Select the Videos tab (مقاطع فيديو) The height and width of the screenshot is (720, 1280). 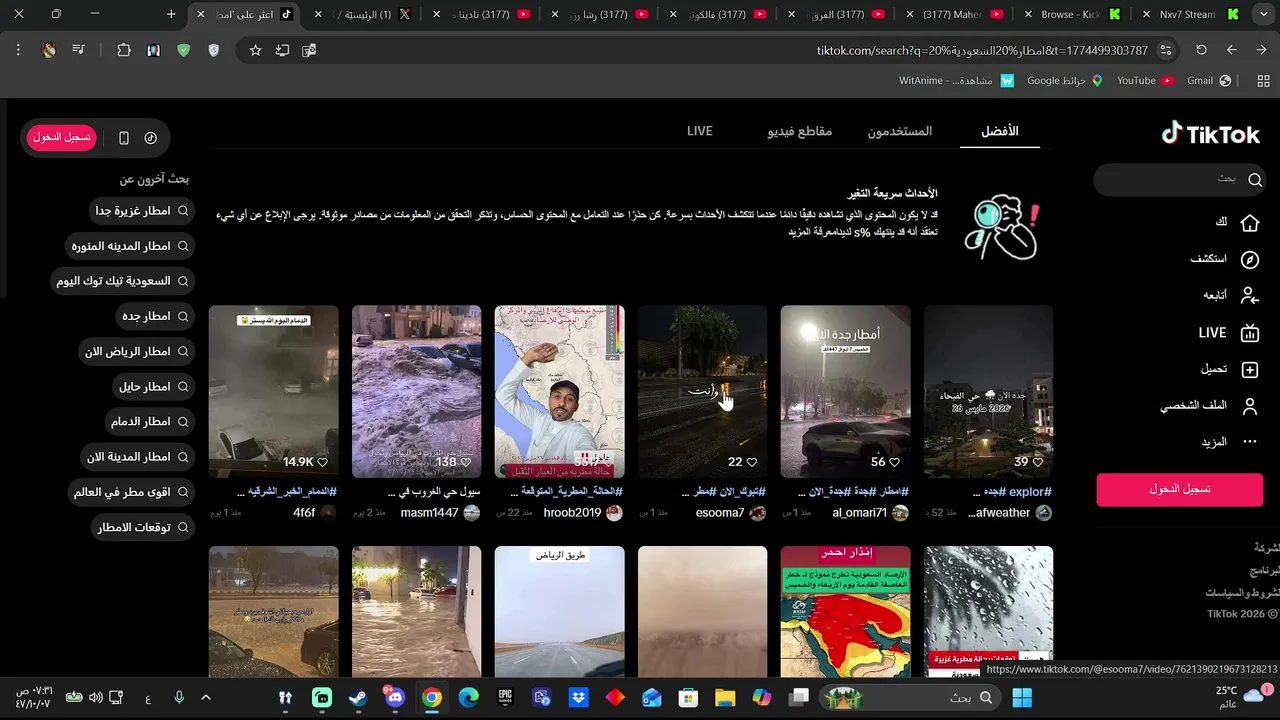point(800,132)
